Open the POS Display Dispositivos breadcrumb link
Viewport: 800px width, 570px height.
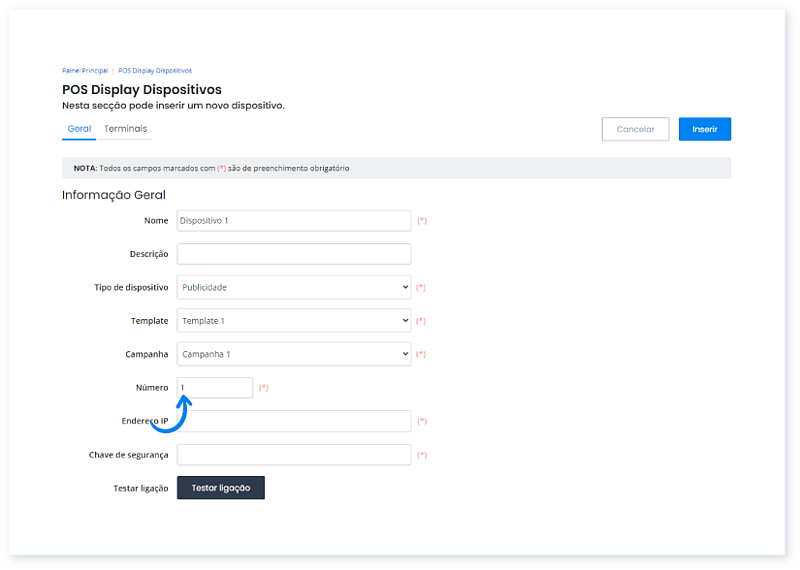pyautogui.click(x=155, y=70)
